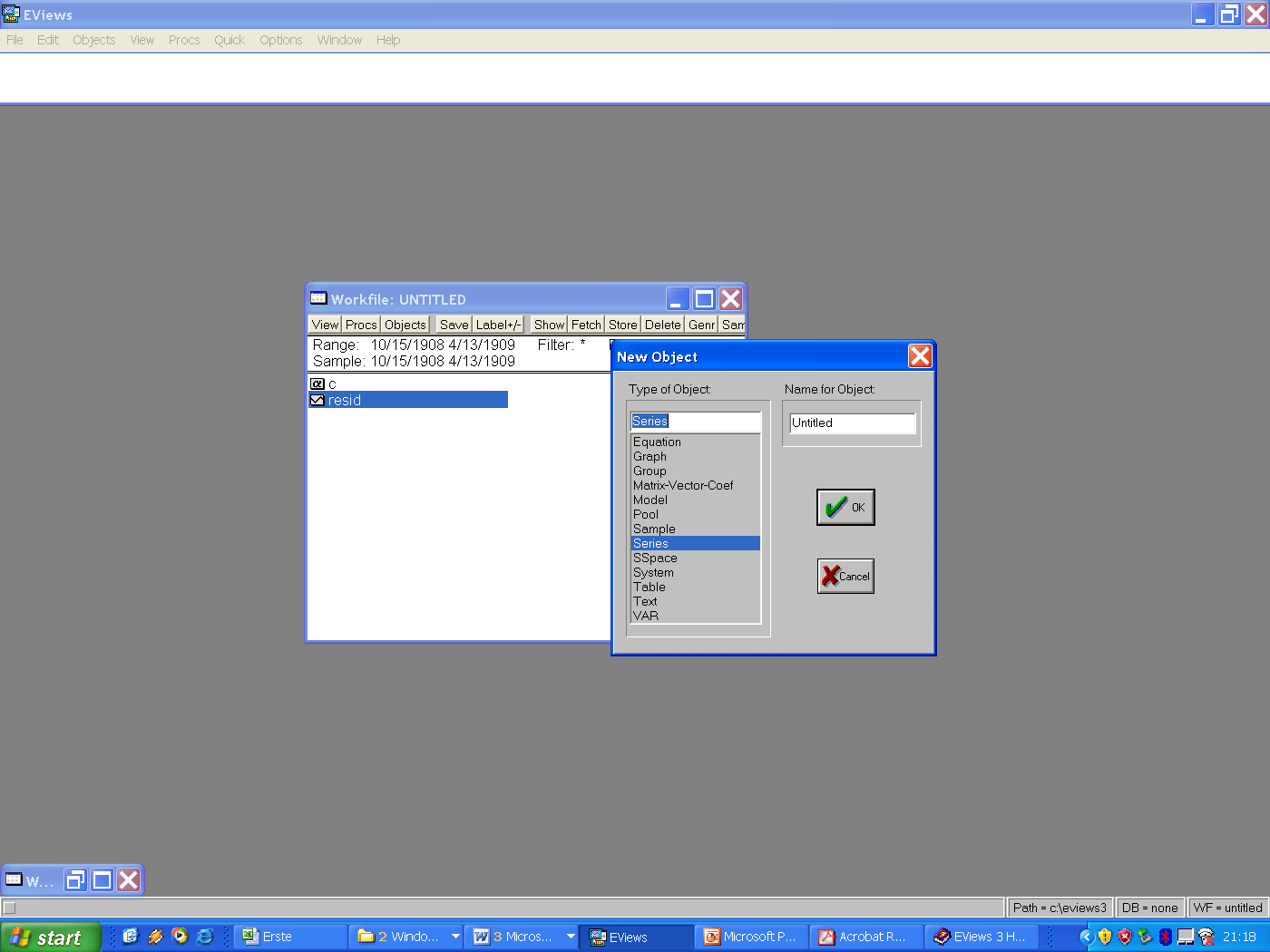Click Genr in Workfile toolbar
The height and width of the screenshot is (952, 1270).
pos(701,325)
